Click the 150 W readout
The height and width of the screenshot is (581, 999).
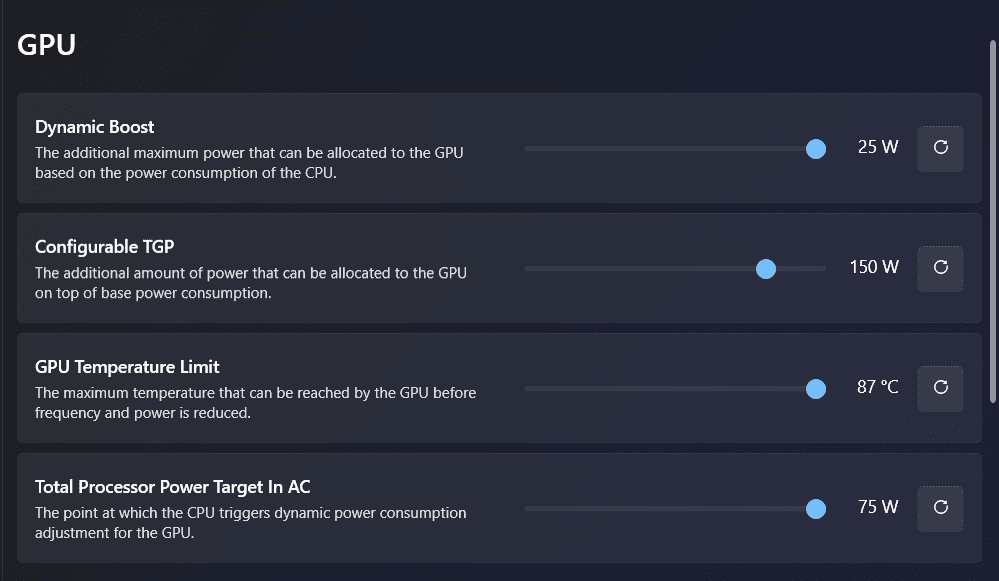click(x=874, y=267)
